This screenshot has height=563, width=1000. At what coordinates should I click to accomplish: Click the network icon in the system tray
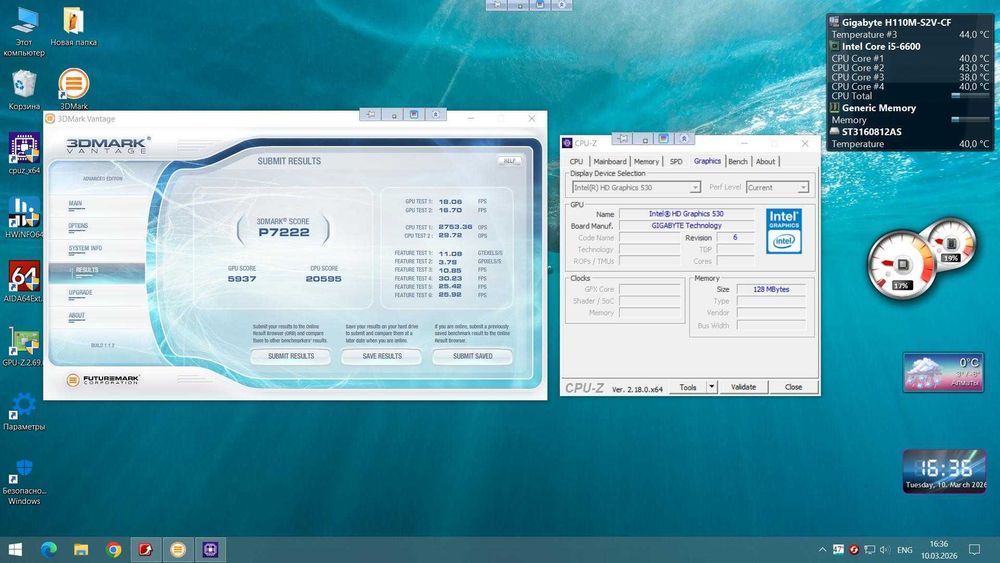(869, 550)
